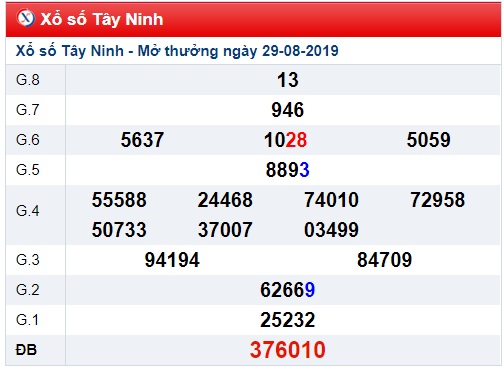Select the G.4 number 24468

(225, 200)
